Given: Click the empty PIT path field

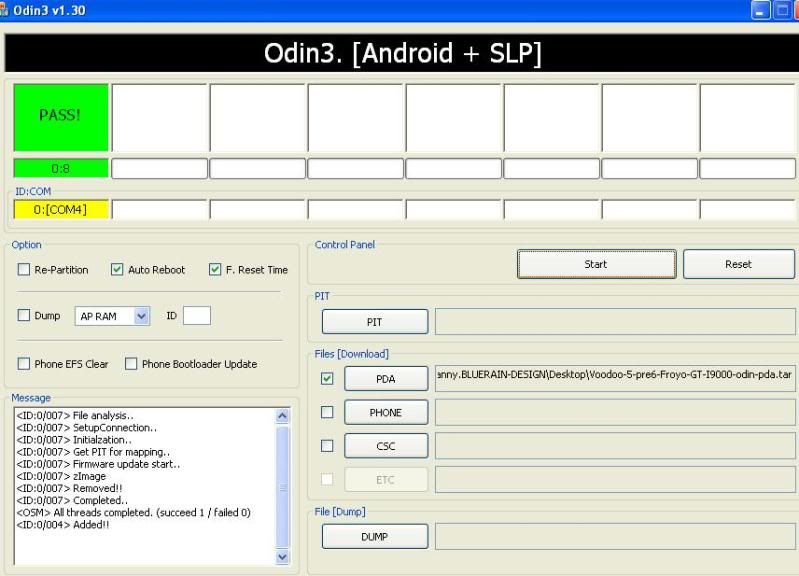Looking at the screenshot, I should (x=615, y=322).
